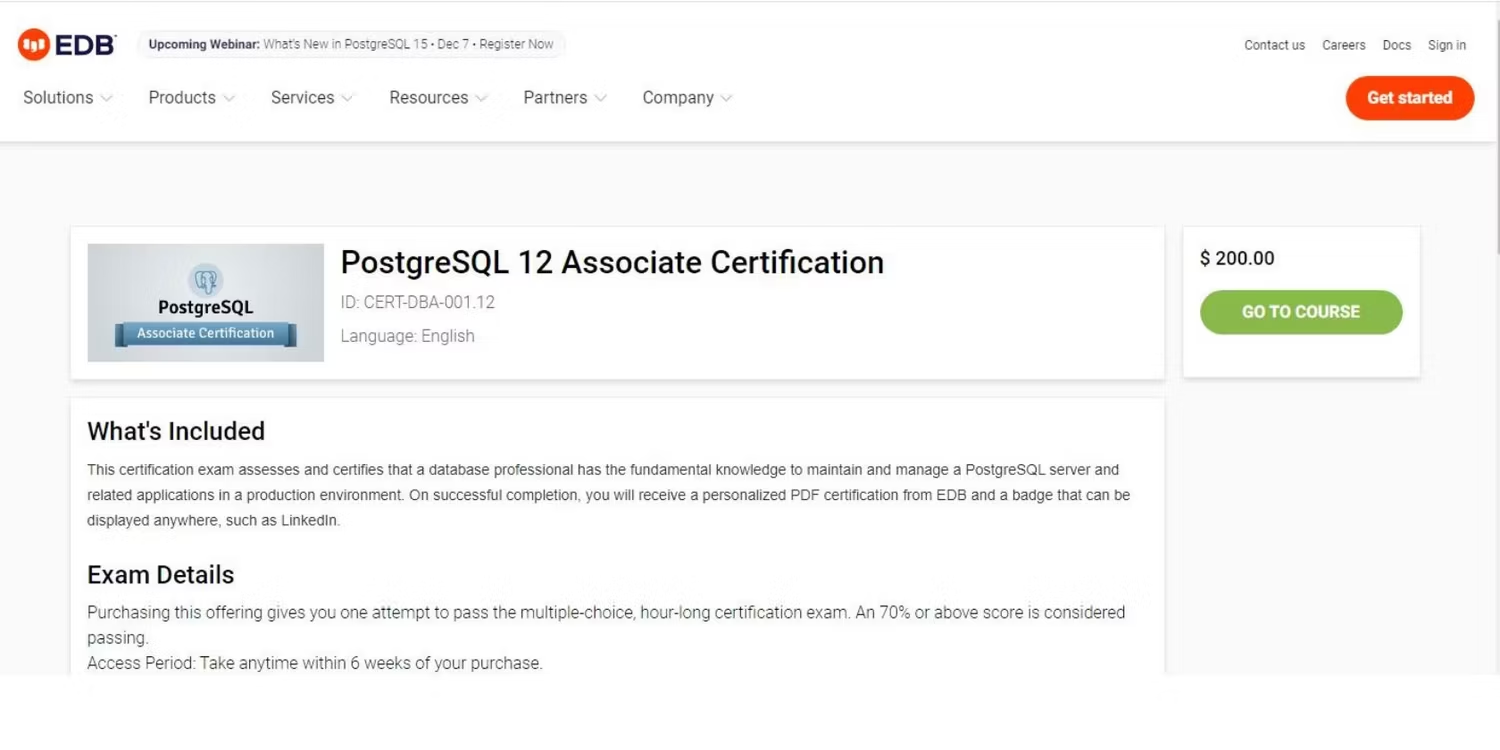Click the $ 200.00 price
This screenshot has width=1500, height=750.
[x=1237, y=258]
